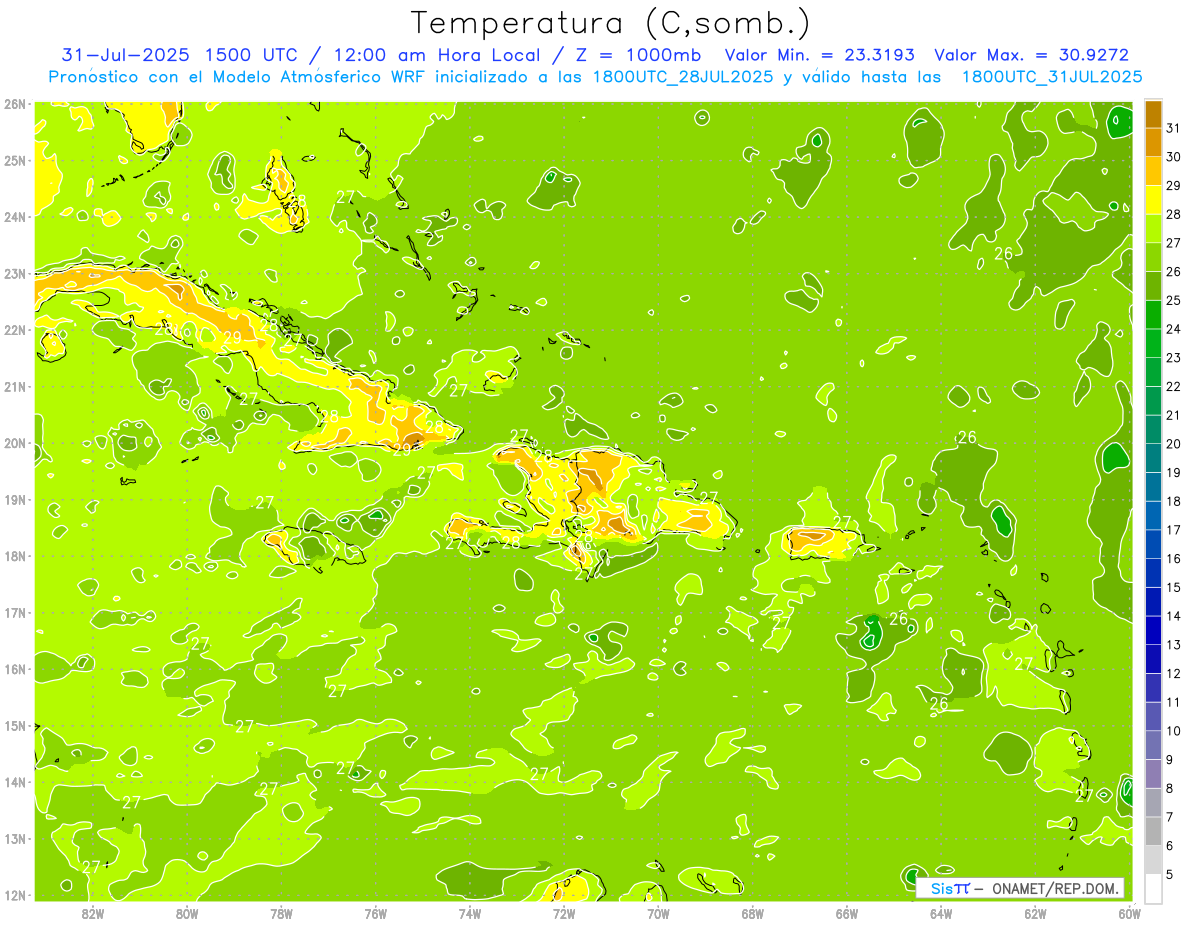Screen dimensions: 1200x927
Task: Click the 64W longitude label
Action: pyautogui.click(x=941, y=913)
